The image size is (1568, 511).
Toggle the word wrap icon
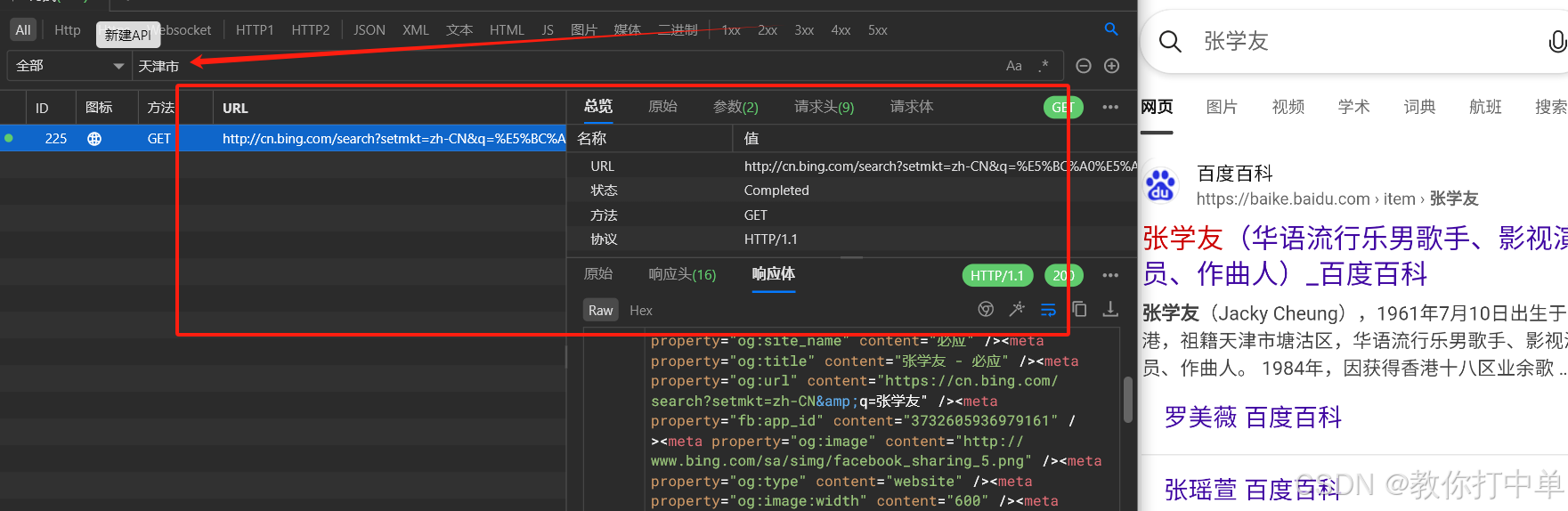tap(1048, 309)
